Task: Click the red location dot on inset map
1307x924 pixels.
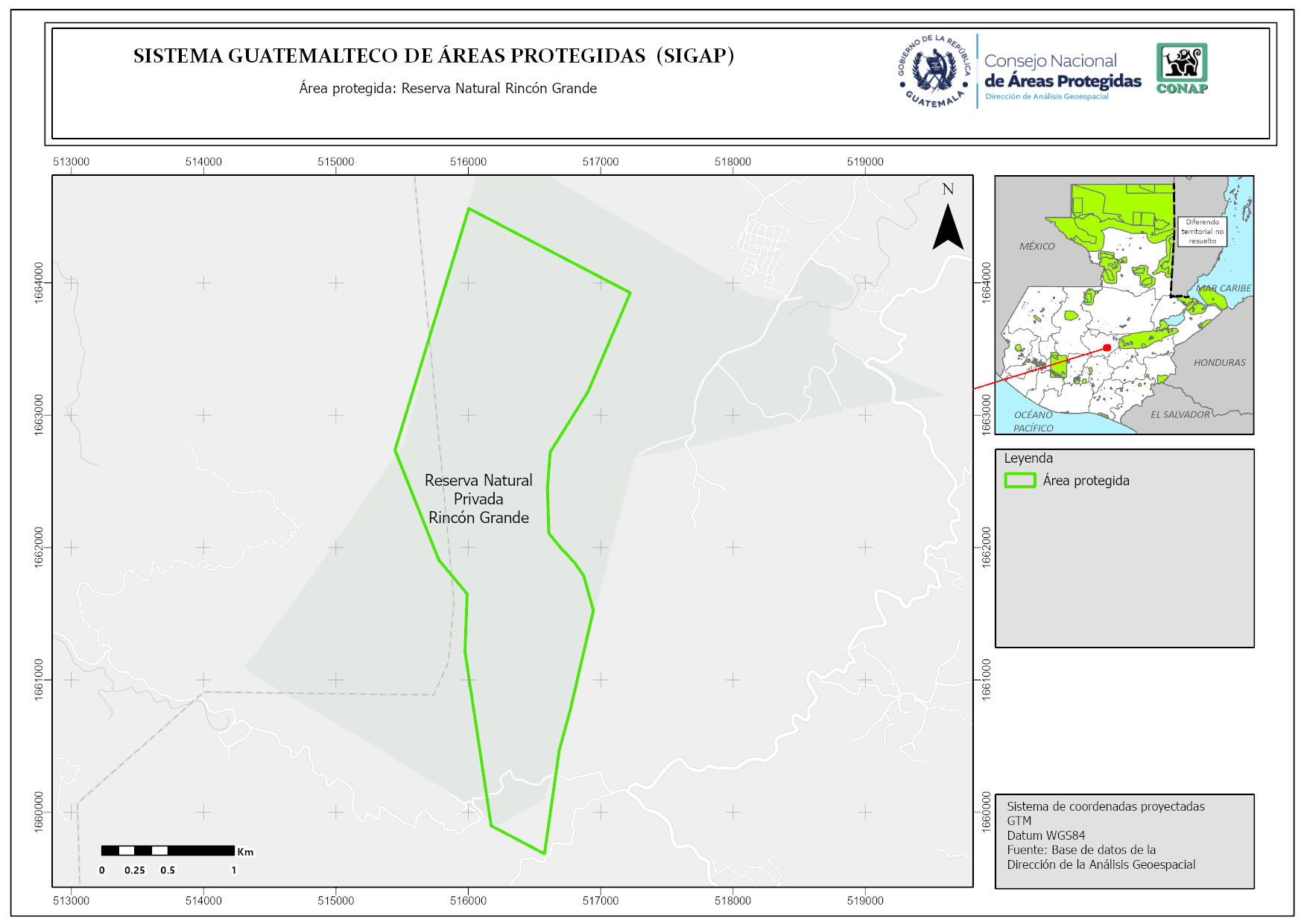Action: [1107, 348]
